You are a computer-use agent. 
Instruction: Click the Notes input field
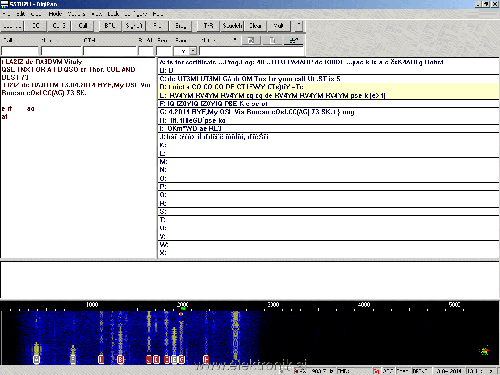(252, 51)
